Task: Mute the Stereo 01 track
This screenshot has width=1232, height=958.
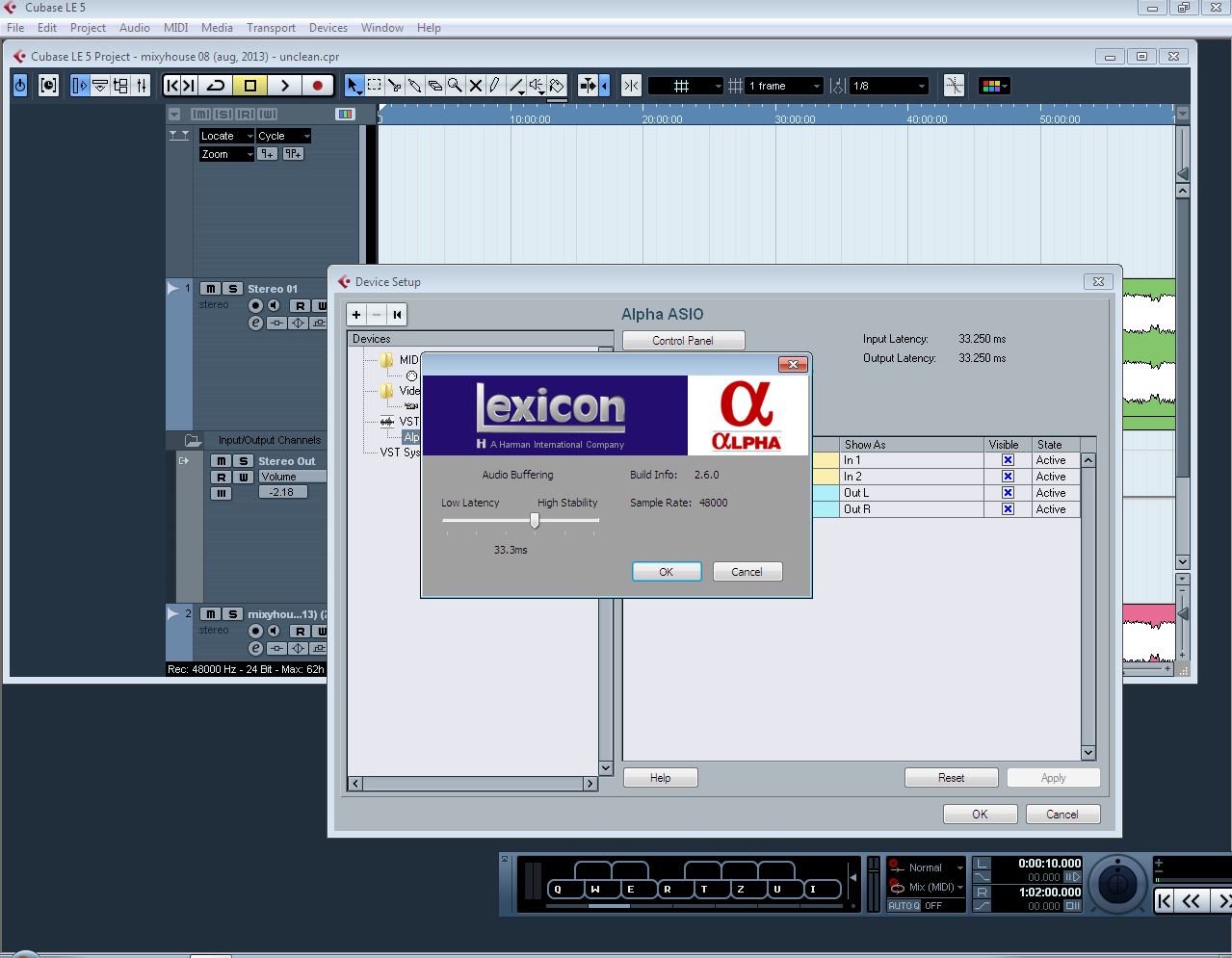Action: 210,289
